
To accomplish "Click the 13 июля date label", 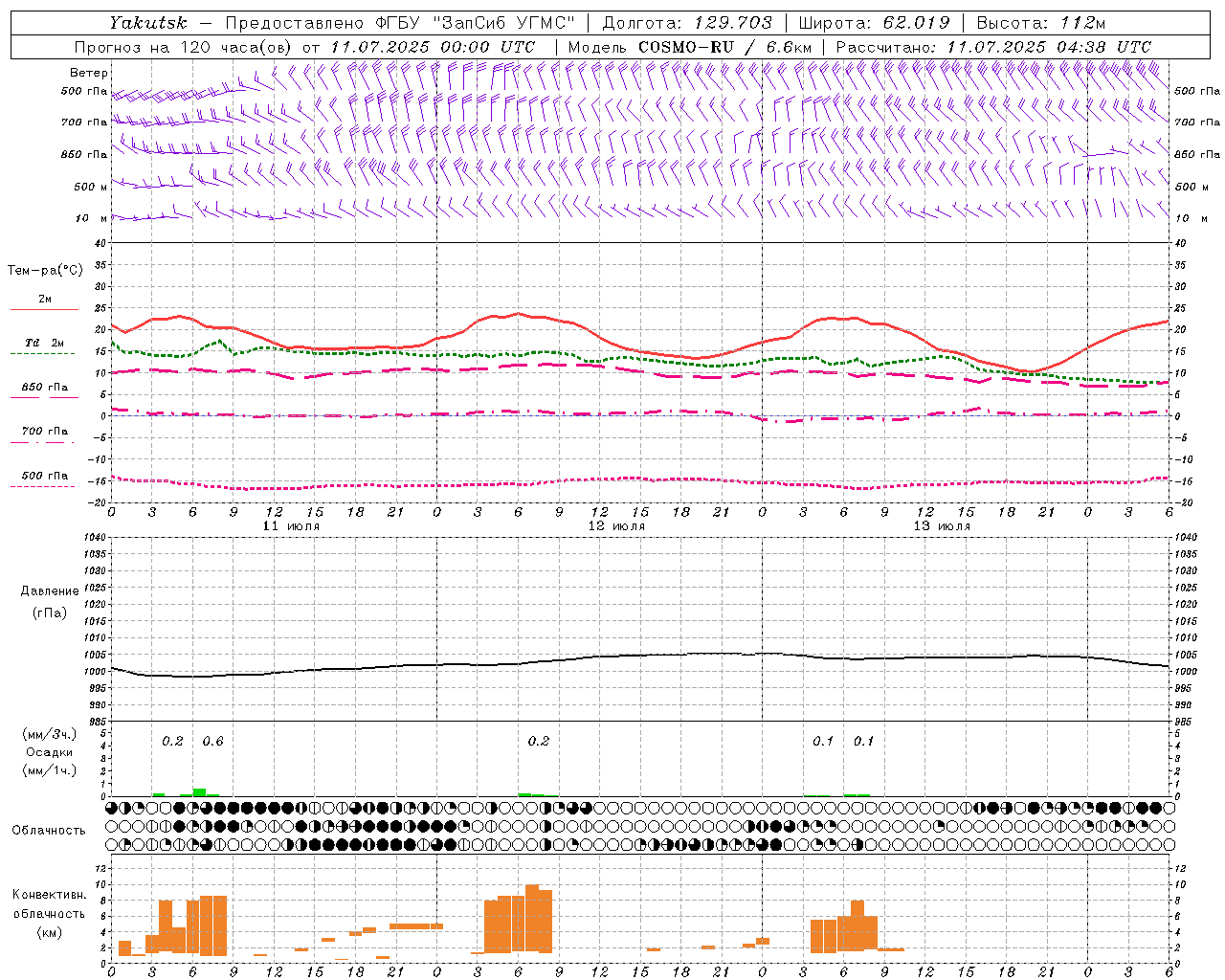I will 942,526.
